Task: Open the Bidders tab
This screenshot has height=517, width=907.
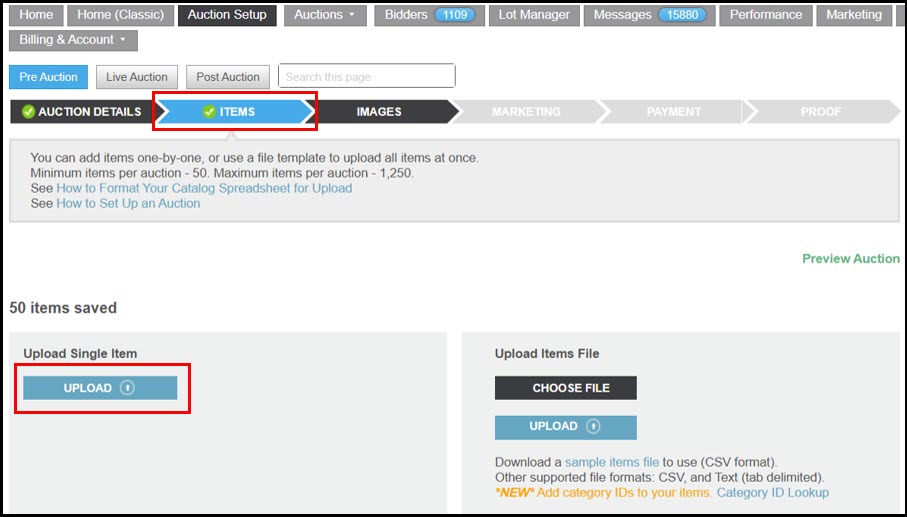Action: 429,15
